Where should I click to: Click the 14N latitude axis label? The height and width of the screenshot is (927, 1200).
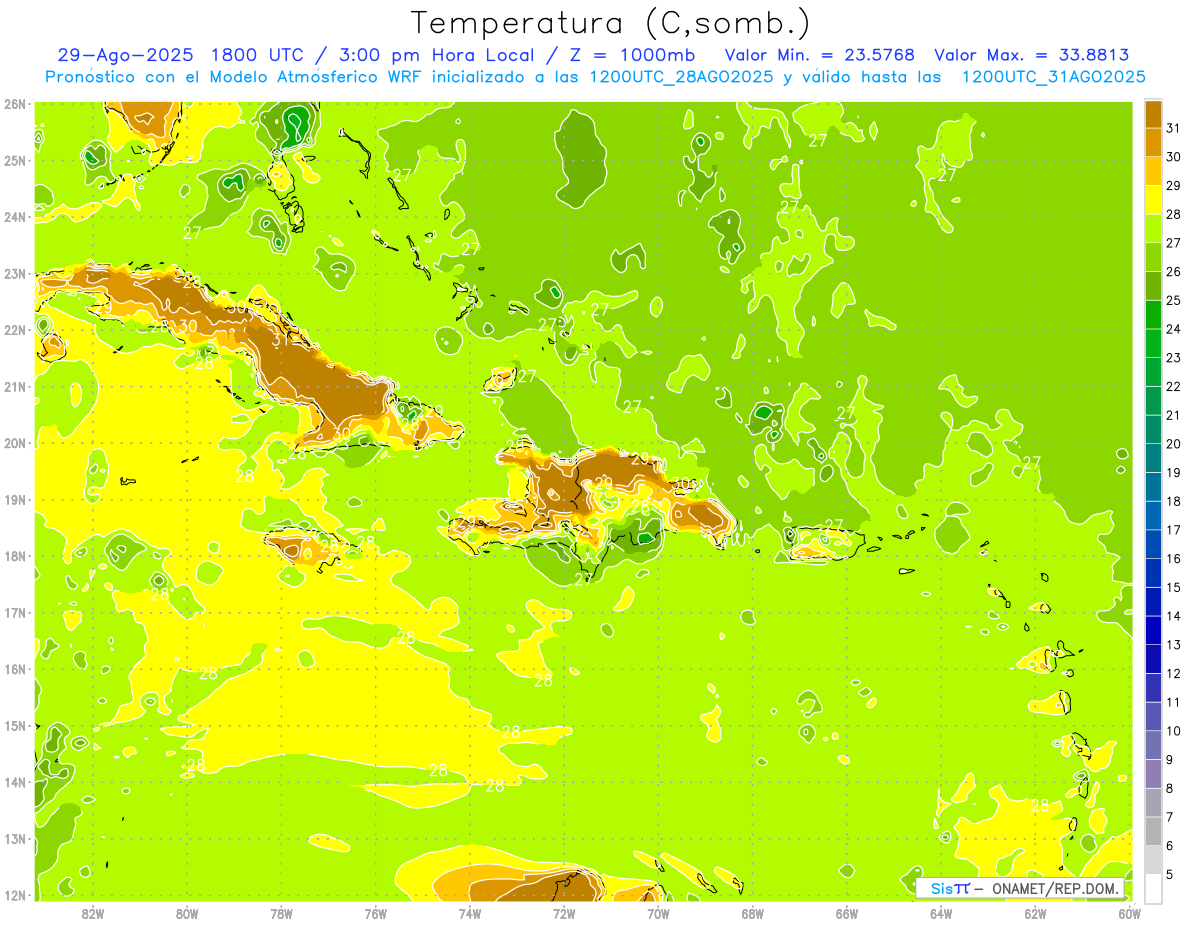(15, 782)
